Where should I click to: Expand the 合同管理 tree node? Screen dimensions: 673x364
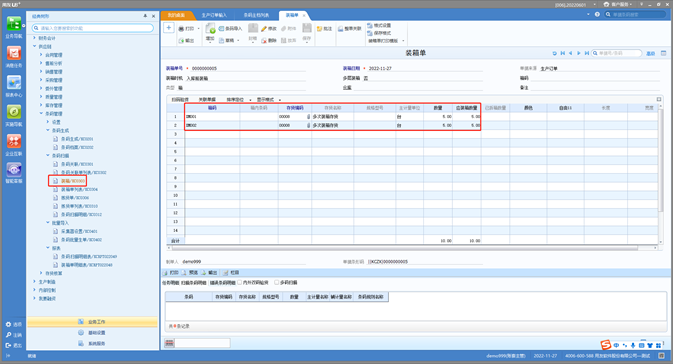(41, 55)
